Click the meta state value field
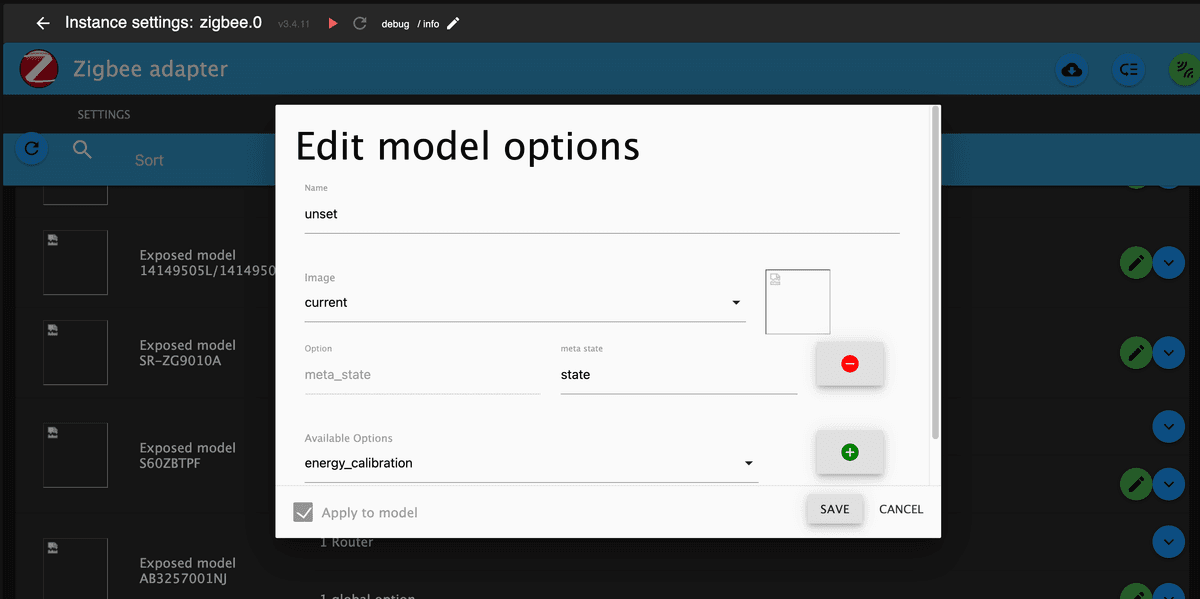The width and height of the screenshot is (1200, 599). point(679,375)
